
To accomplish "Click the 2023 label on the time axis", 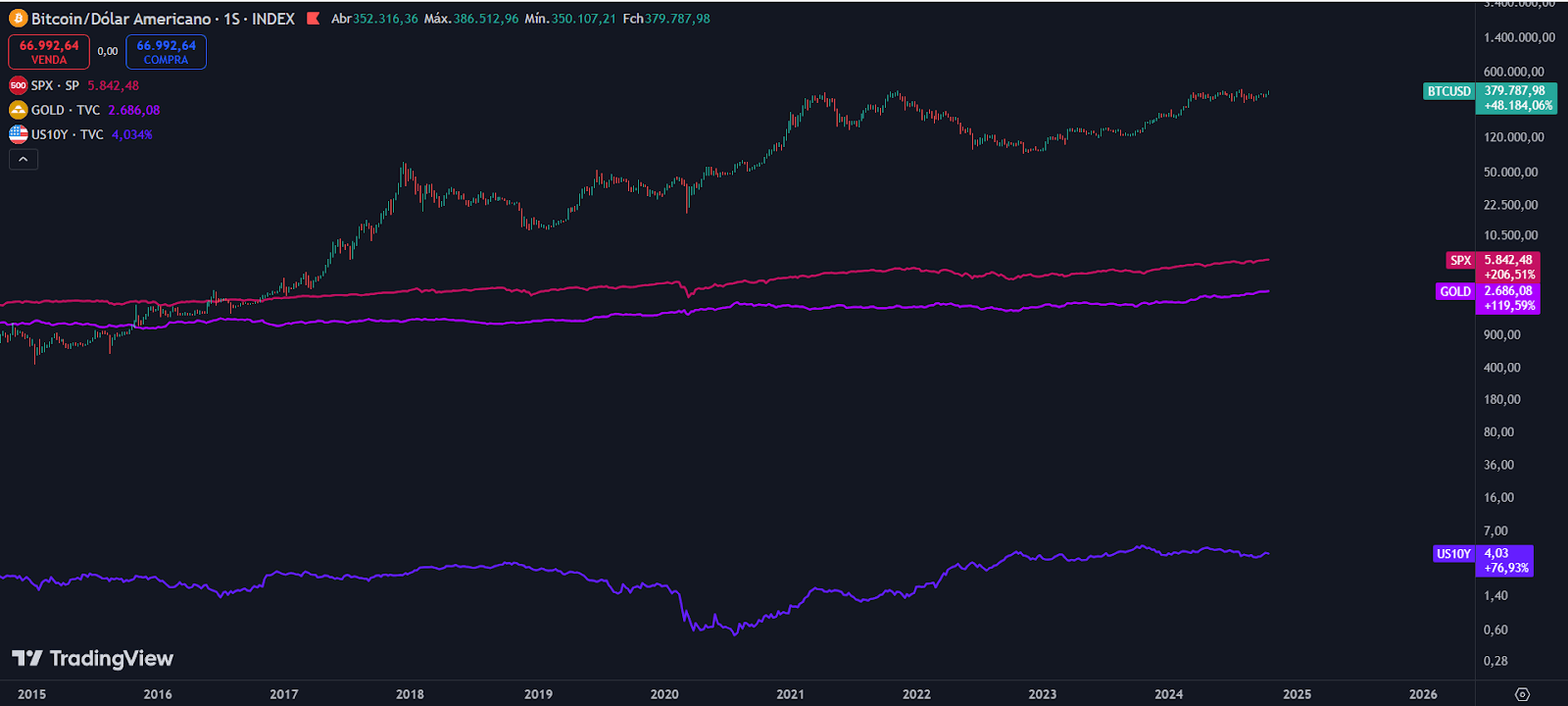I will [1043, 694].
